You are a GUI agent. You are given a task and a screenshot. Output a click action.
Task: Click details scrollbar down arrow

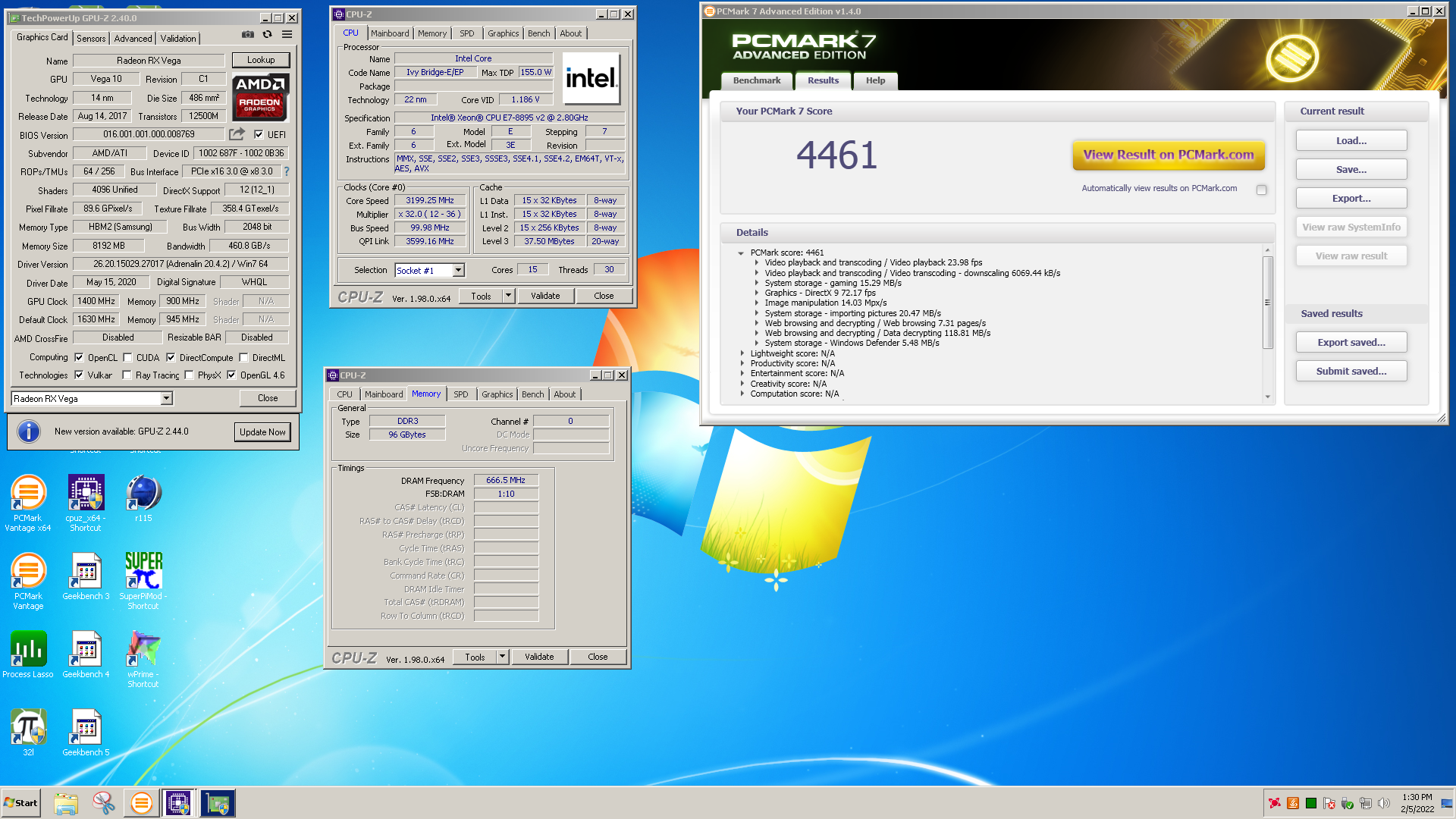click(1267, 397)
